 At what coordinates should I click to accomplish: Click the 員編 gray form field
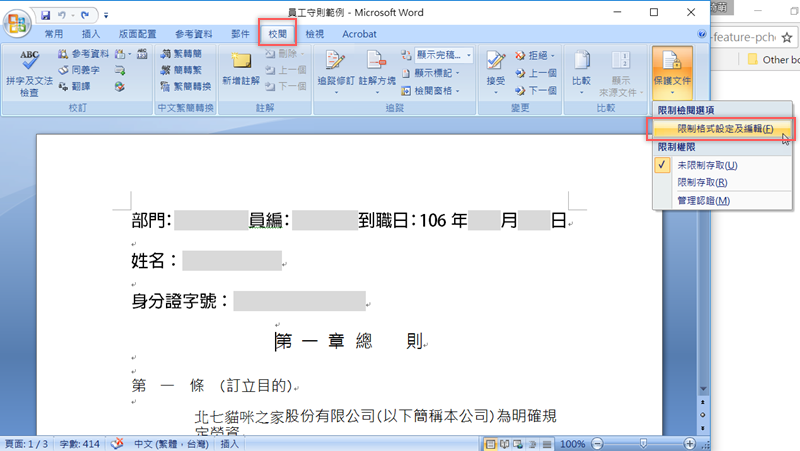325,220
